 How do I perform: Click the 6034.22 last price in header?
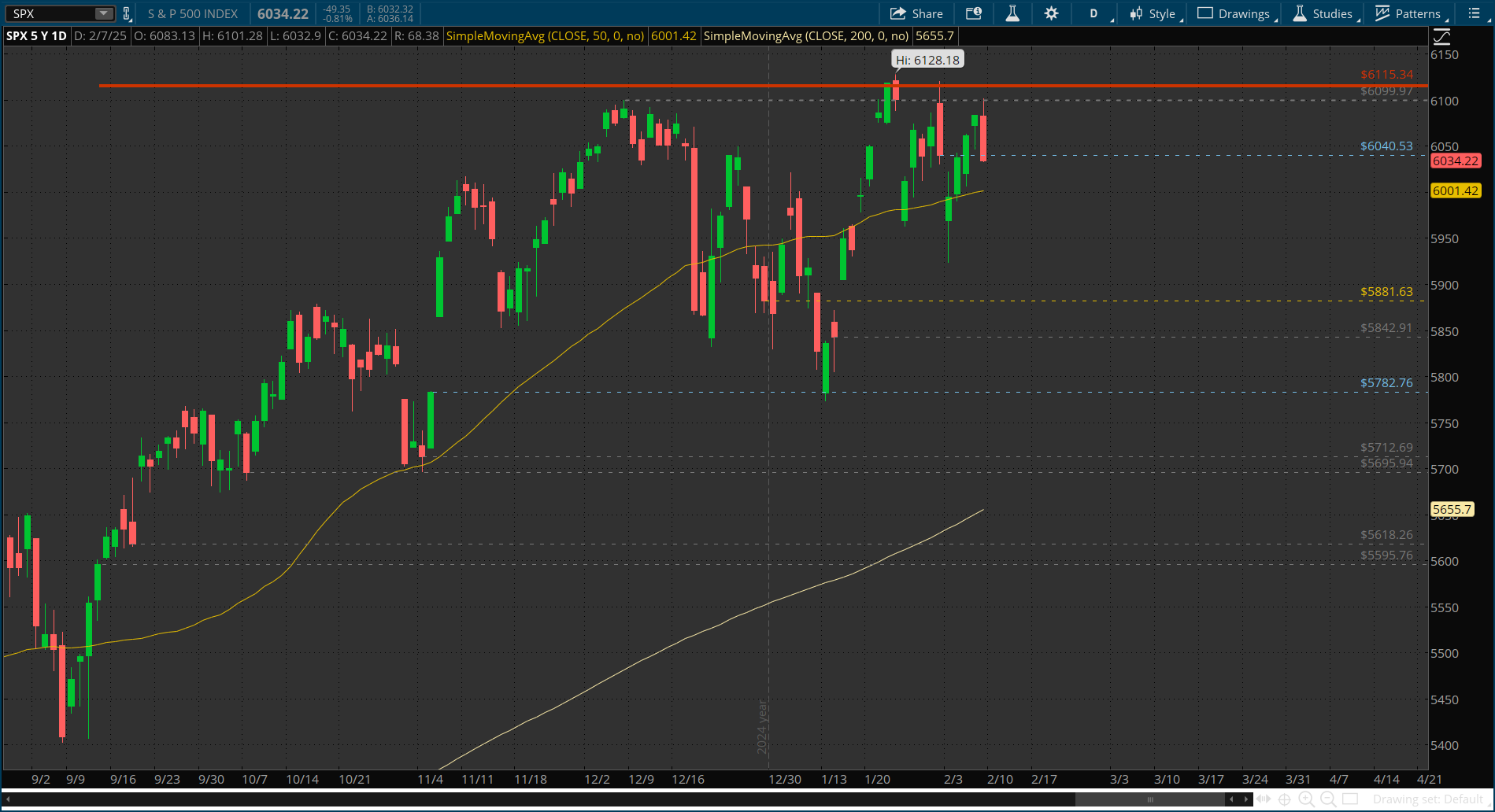(283, 13)
